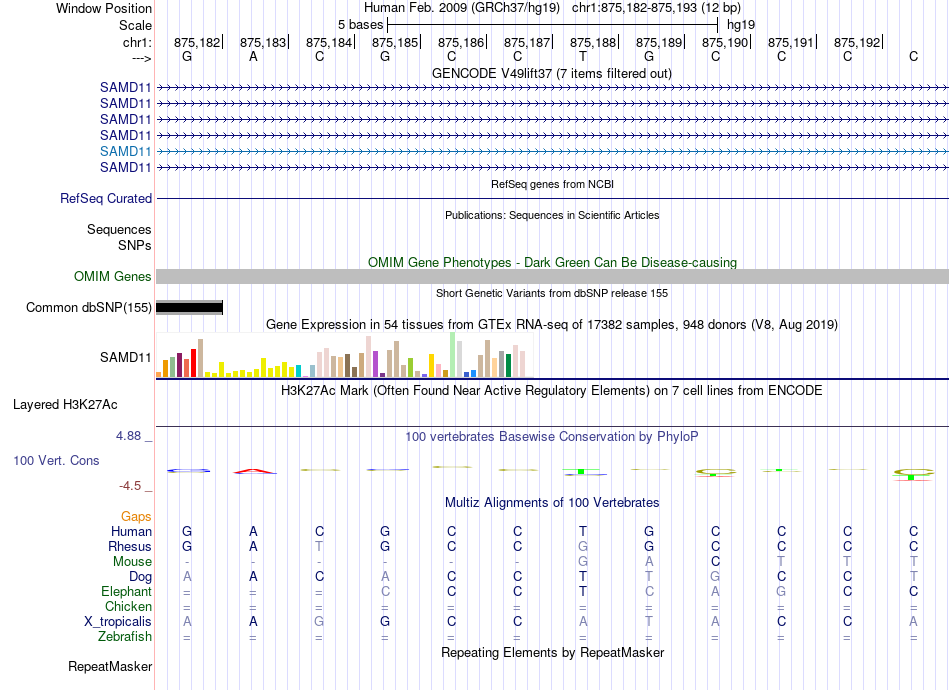Click the 'RefSeq genes from NCBI' track title
Viewport: 950px width, 690px height.
click(552, 184)
